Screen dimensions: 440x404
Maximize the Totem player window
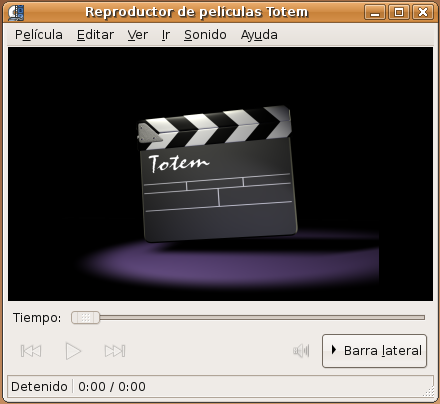pyautogui.click(x=399, y=13)
